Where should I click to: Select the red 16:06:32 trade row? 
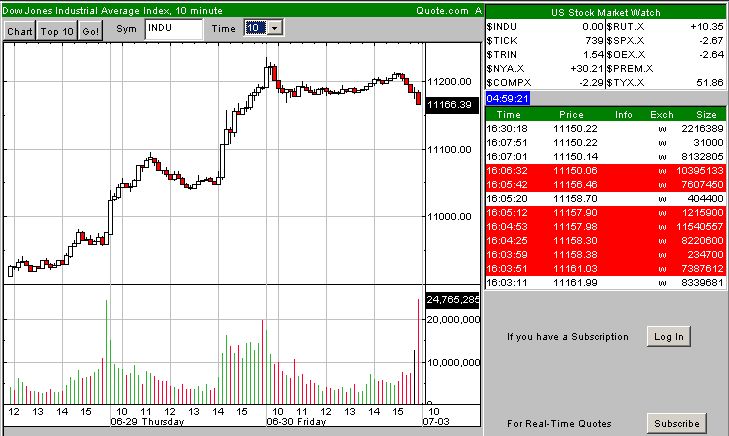[x=605, y=171]
